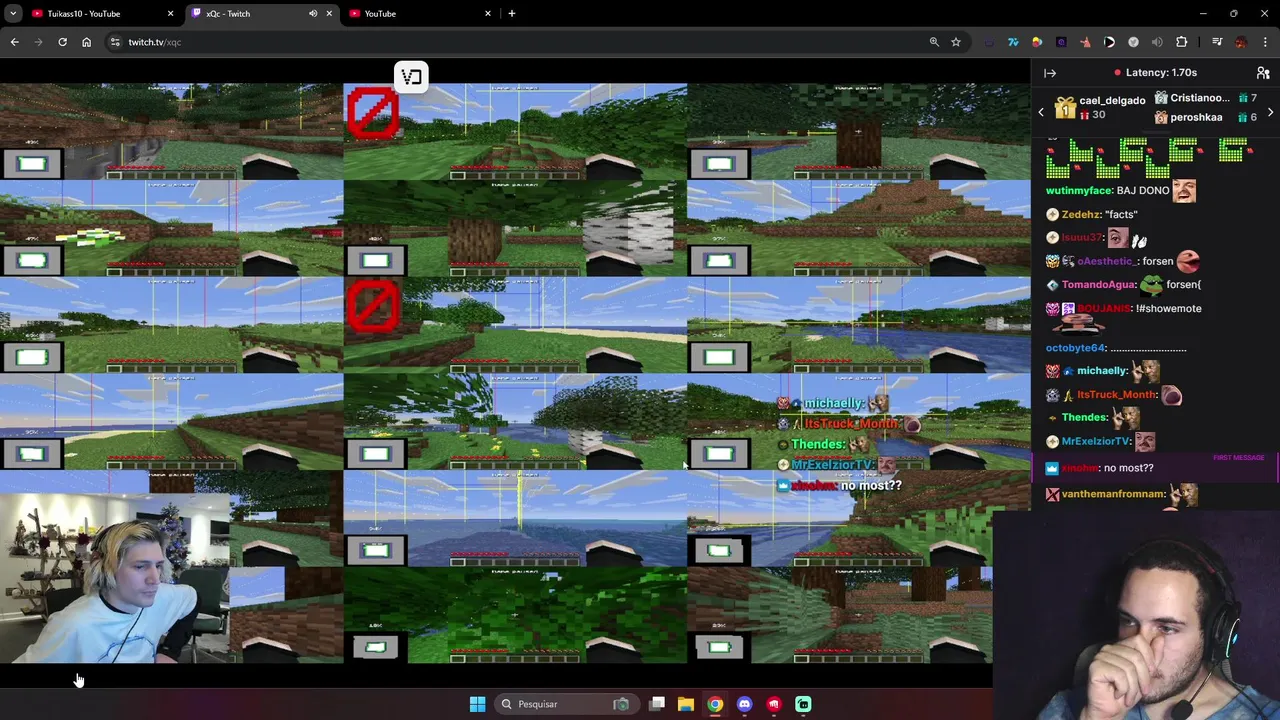Click the Latency 1.70s indicator
The width and height of the screenshot is (1280, 720).
pyautogui.click(x=1155, y=73)
